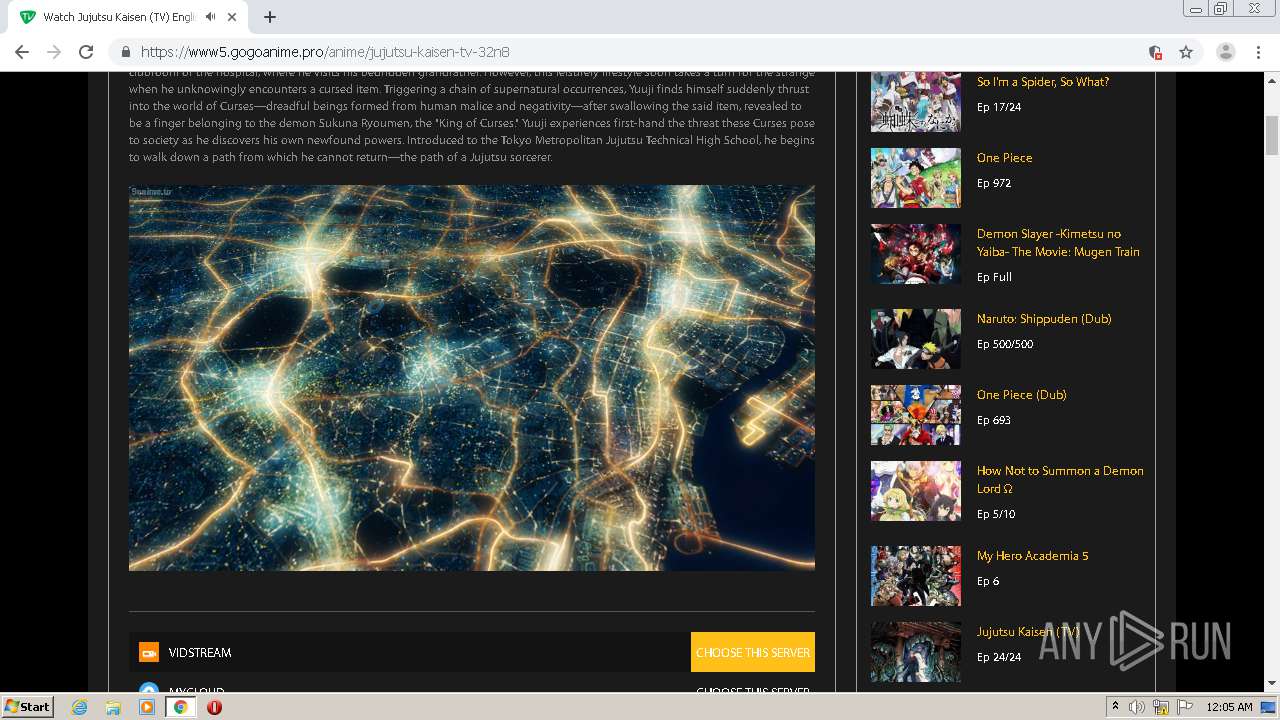This screenshot has width=1280, height=720.
Task: Choose the Vidstream server button
Action: coord(753,652)
